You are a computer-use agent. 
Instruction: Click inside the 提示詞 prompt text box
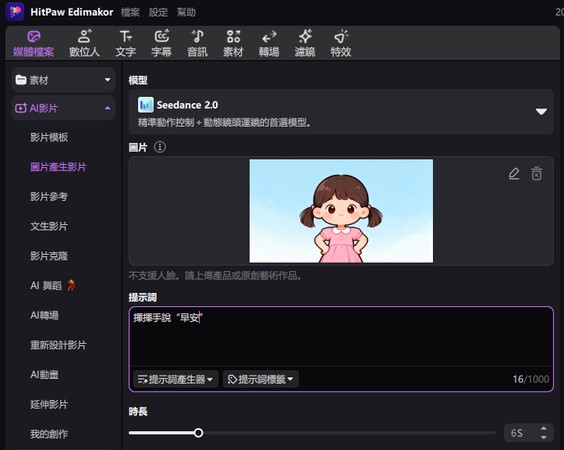pos(341,337)
